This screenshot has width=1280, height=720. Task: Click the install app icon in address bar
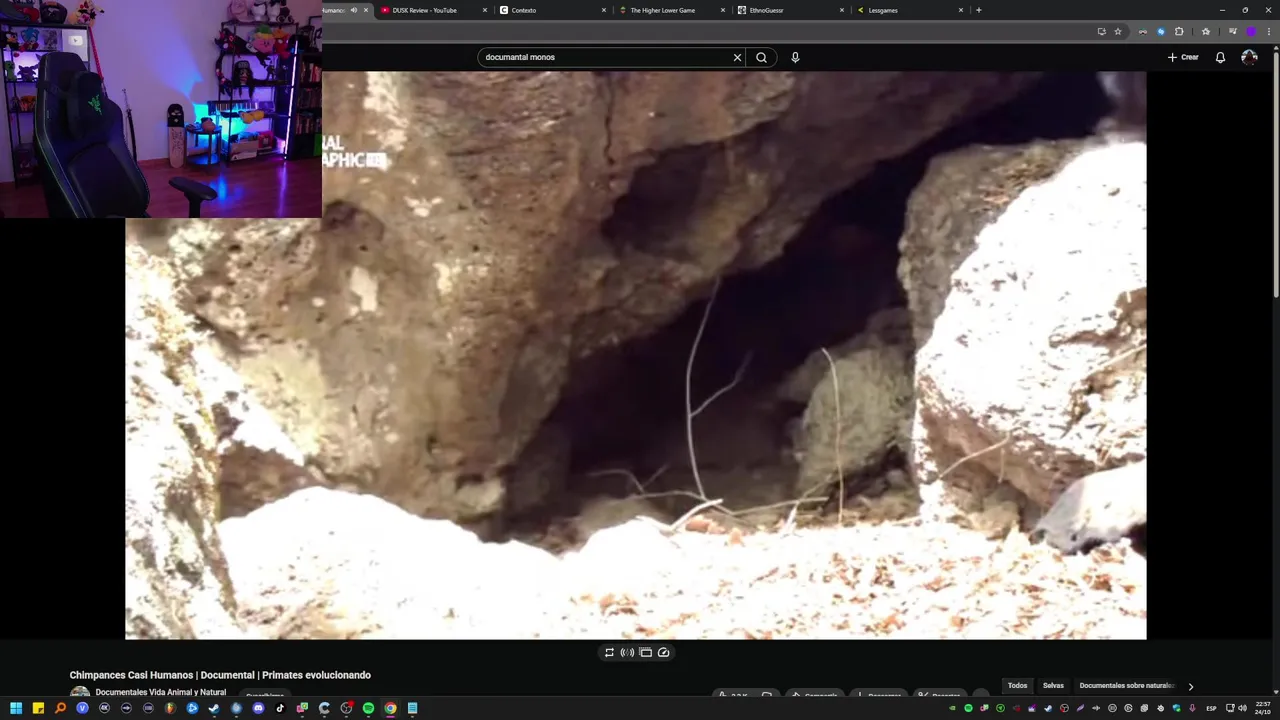tap(1101, 32)
